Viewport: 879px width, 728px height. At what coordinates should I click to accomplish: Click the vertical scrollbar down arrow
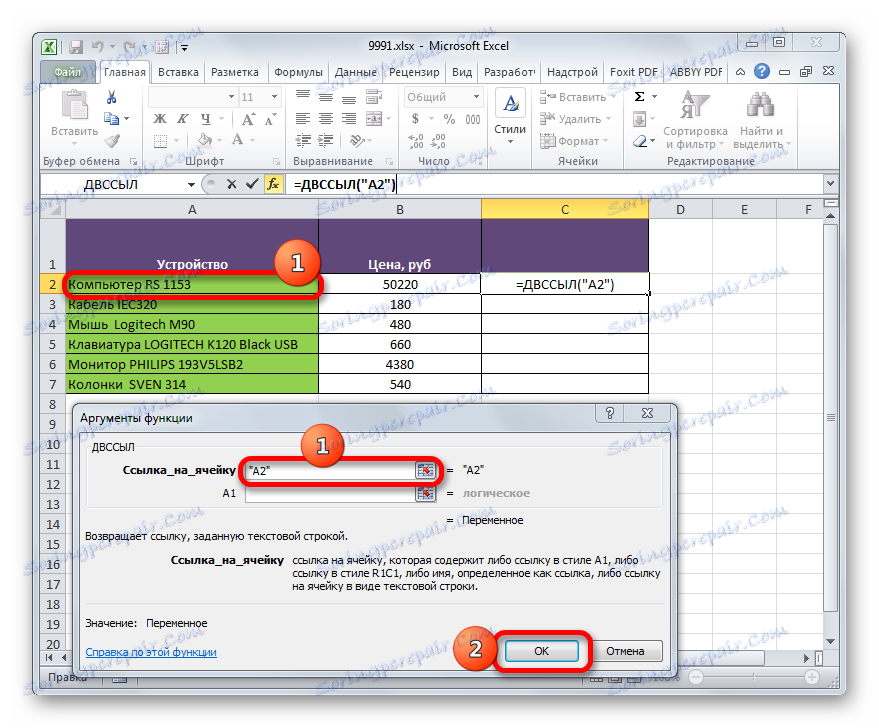pyautogui.click(x=830, y=641)
